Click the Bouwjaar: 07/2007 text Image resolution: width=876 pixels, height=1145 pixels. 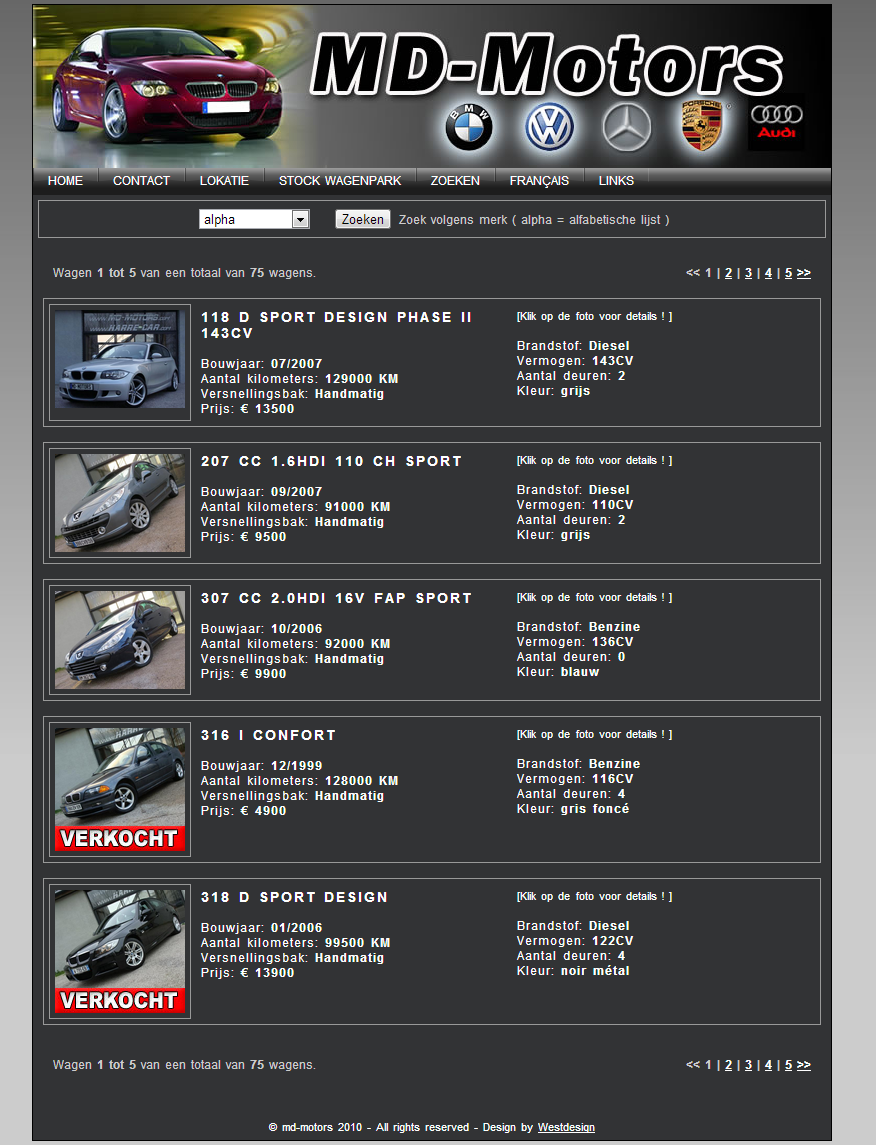(x=261, y=364)
